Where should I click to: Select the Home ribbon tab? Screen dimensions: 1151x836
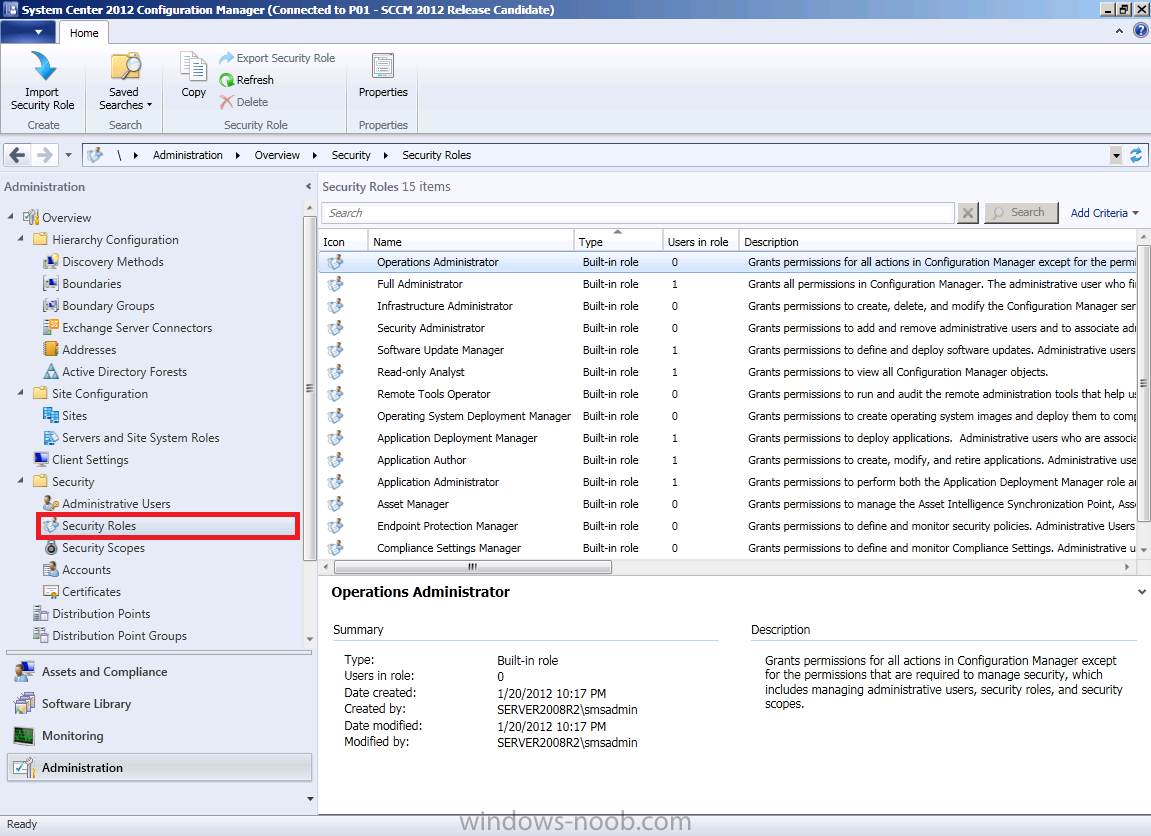(84, 33)
